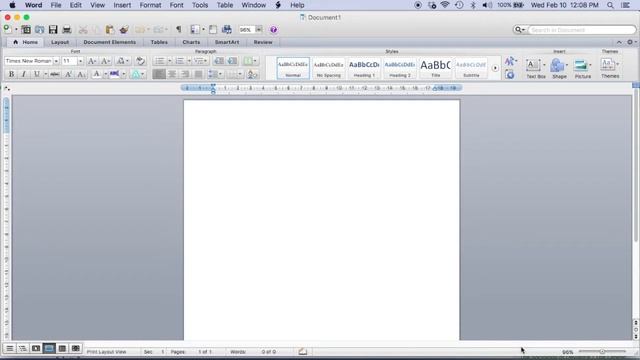Click the zoom slider in the status bar

click(602, 351)
